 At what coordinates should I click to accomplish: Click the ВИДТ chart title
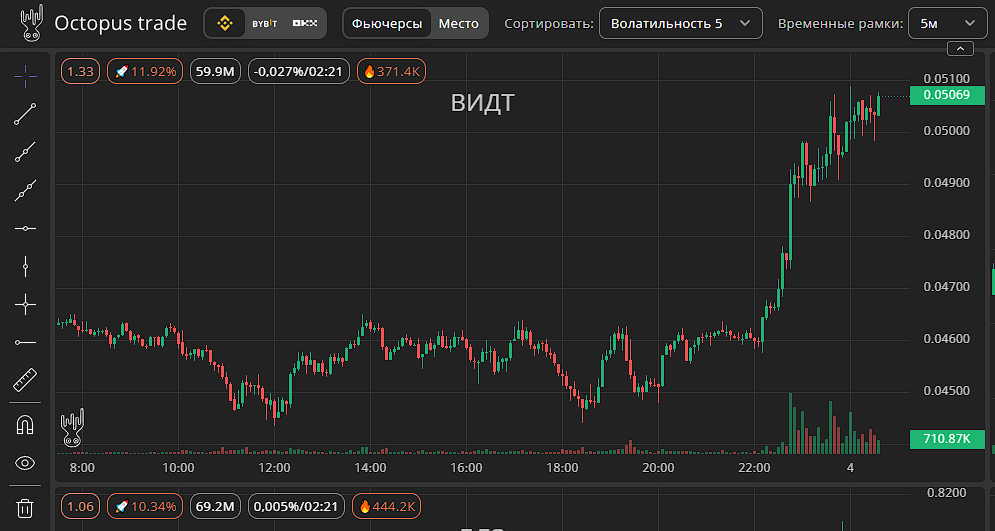(482, 103)
